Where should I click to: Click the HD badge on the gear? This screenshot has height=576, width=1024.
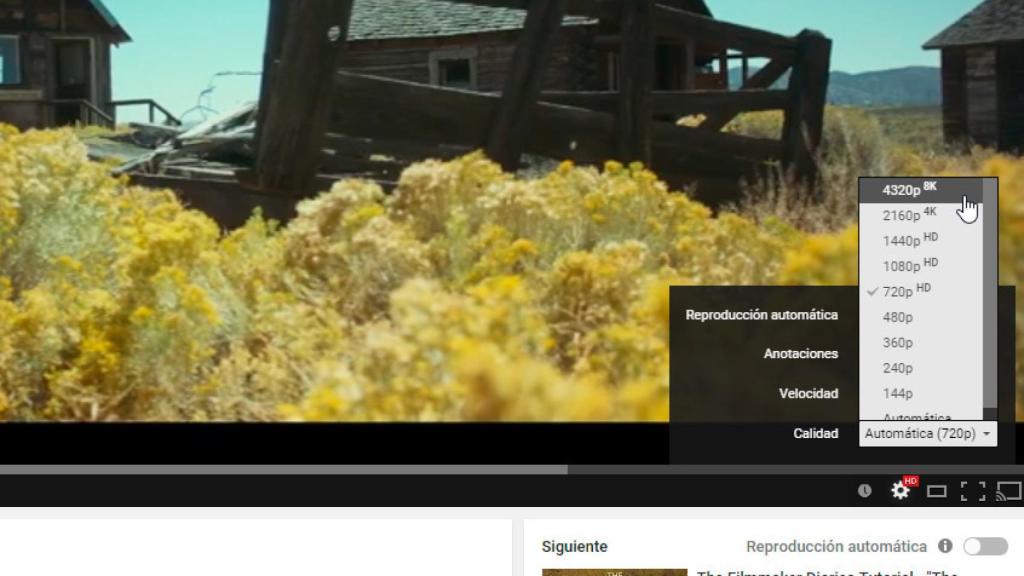[x=909, y=481]
